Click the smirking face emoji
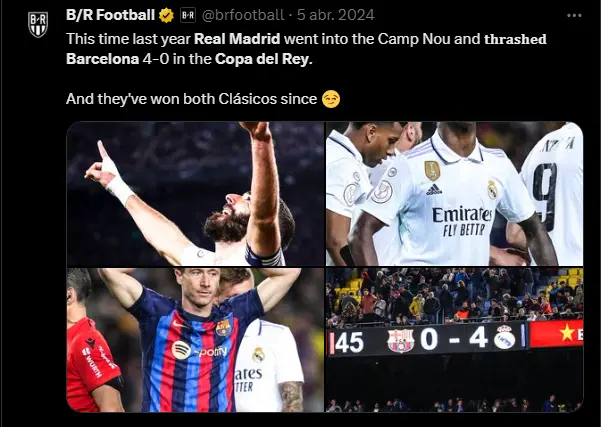The width and height of the screenshot is (601, 427). click(x=331, y=99)
